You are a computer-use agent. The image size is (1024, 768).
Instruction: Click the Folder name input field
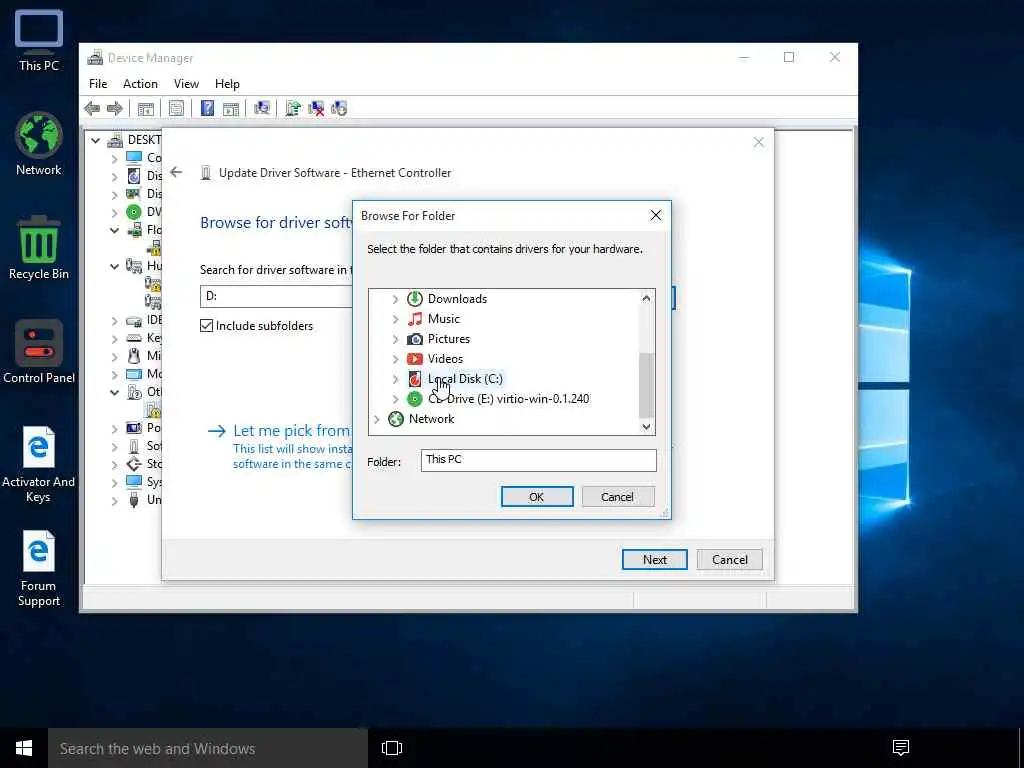pos(538,460)
